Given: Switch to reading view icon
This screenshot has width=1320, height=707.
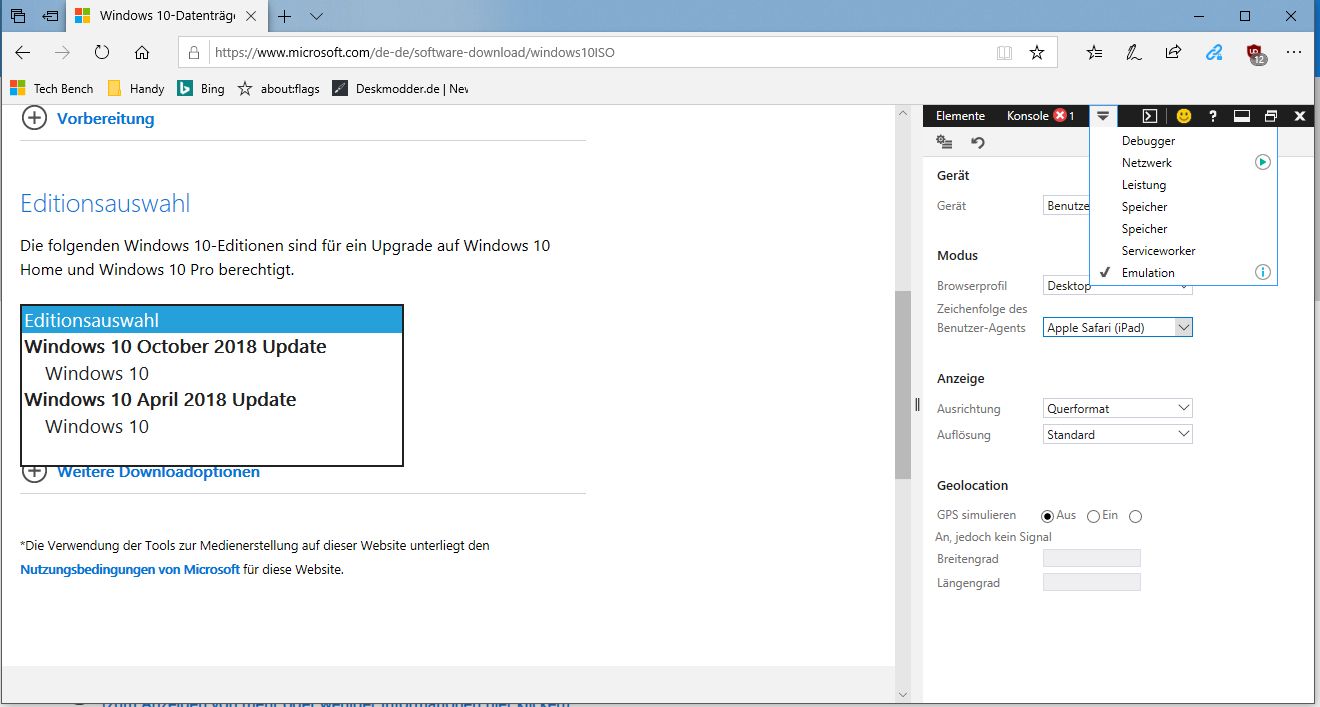Looking at the screenshot, I should click(x=1004, y=52).
